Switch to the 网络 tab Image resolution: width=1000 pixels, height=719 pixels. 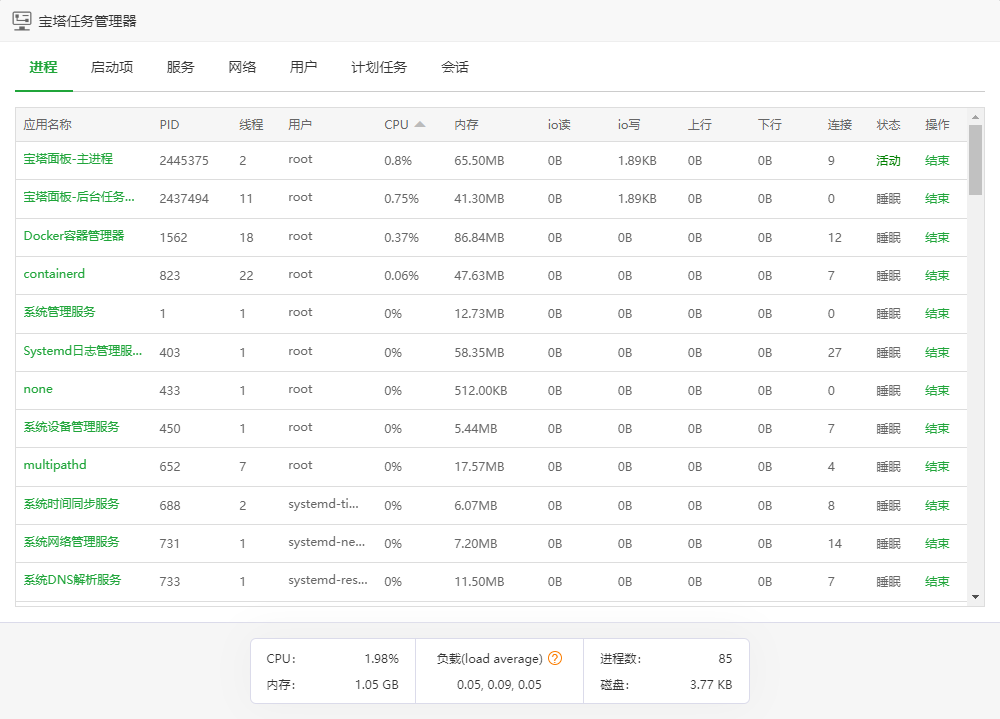tap(242, 67)
